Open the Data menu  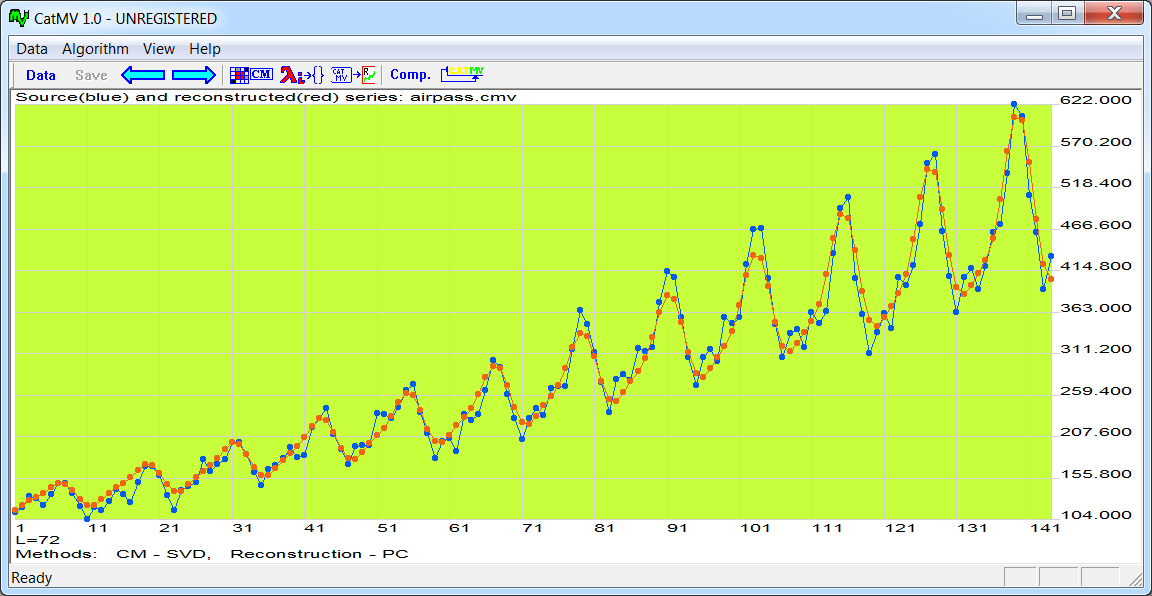[x=32, y=49]
